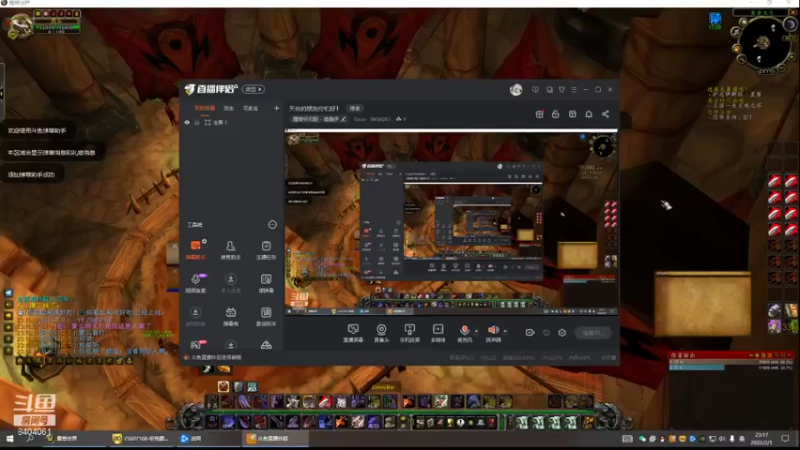800x450 pixels.
Task: Open Windows taskbar search
Action: click(x=30, y=439)
